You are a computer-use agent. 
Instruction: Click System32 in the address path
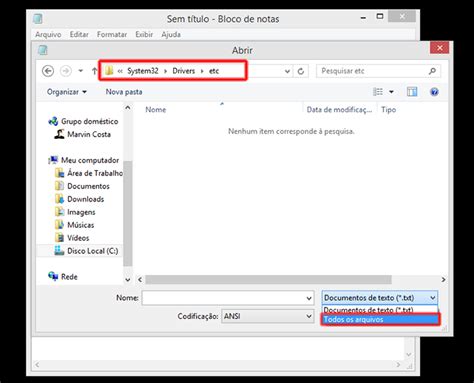(x=143, y=71)
